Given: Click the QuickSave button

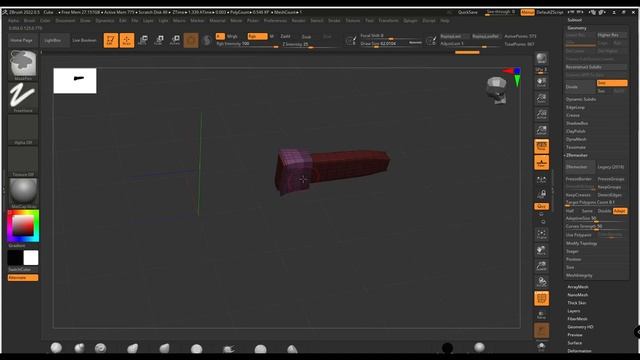Looking at the screenshot, I should [468, 12].
